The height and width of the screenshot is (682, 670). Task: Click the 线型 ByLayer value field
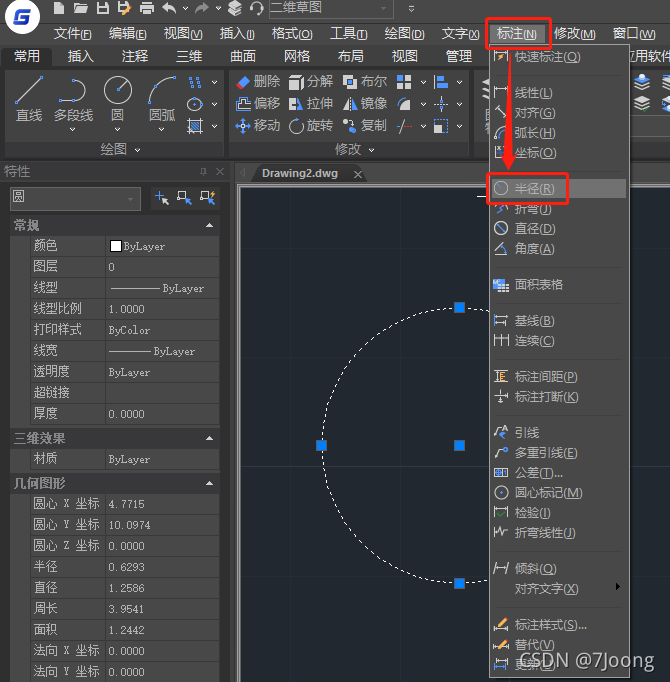[162, 288]
